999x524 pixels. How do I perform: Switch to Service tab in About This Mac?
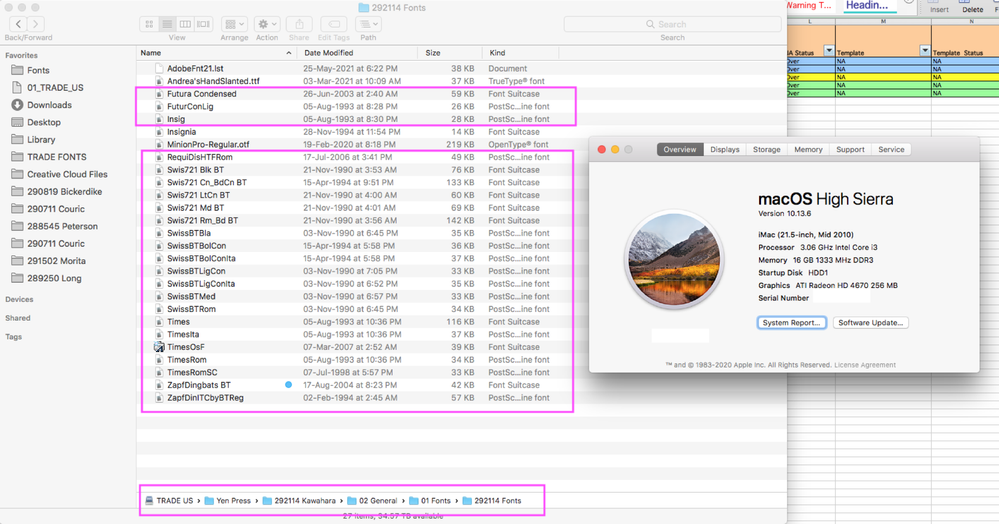[x=891, y=149]
